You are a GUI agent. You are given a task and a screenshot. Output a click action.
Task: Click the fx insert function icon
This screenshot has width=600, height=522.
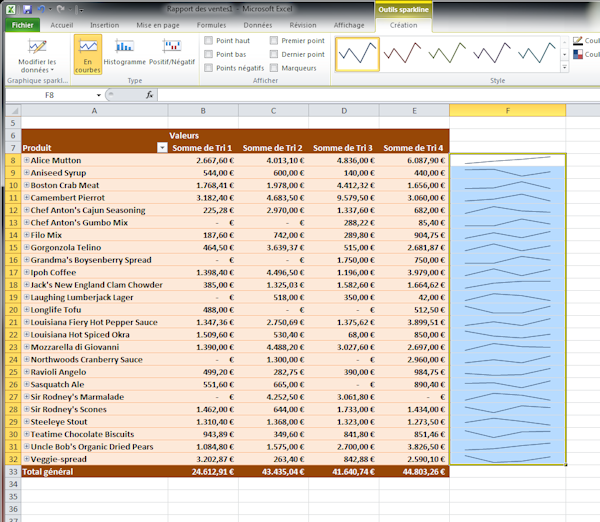pyautogui.click(x=150, y=95)
